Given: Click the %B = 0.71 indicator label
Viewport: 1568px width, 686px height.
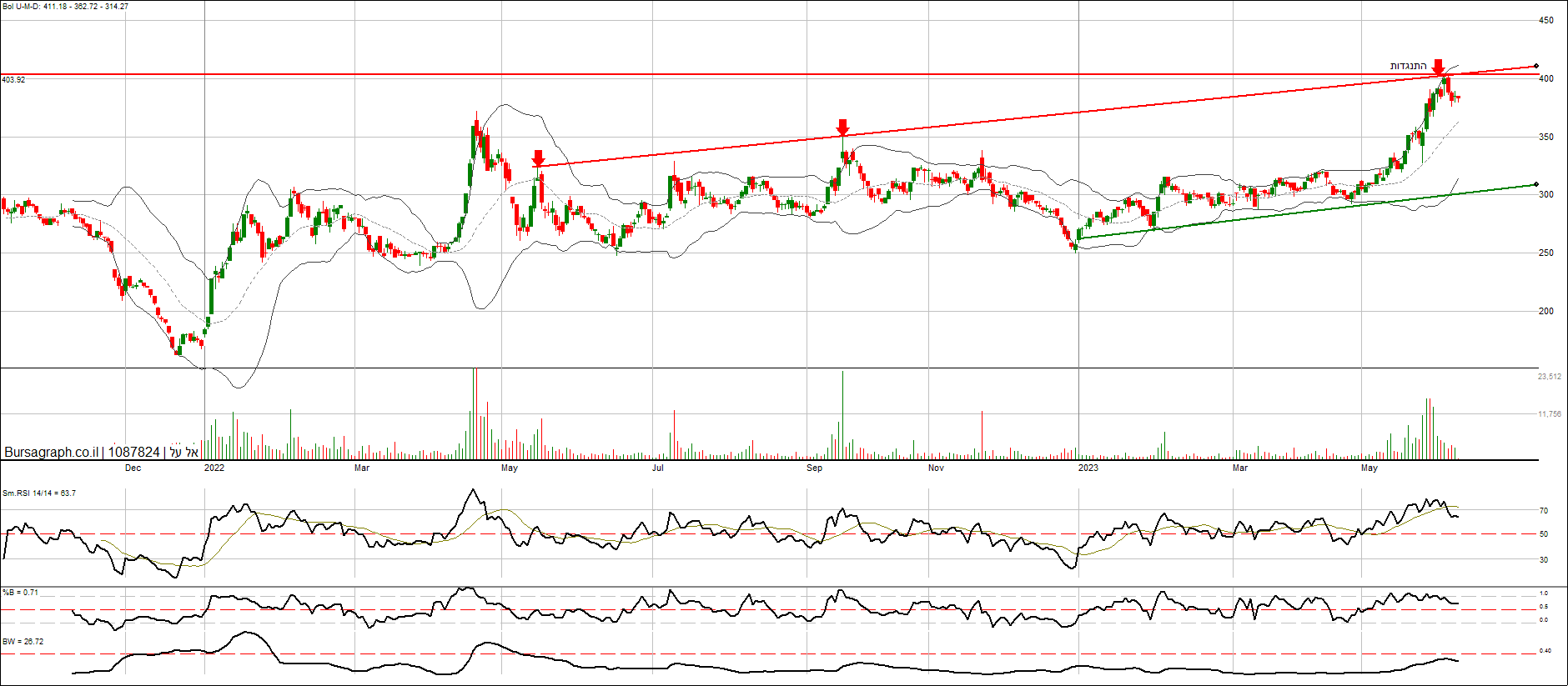Looking at the screenshot, I should coord(20,593).
